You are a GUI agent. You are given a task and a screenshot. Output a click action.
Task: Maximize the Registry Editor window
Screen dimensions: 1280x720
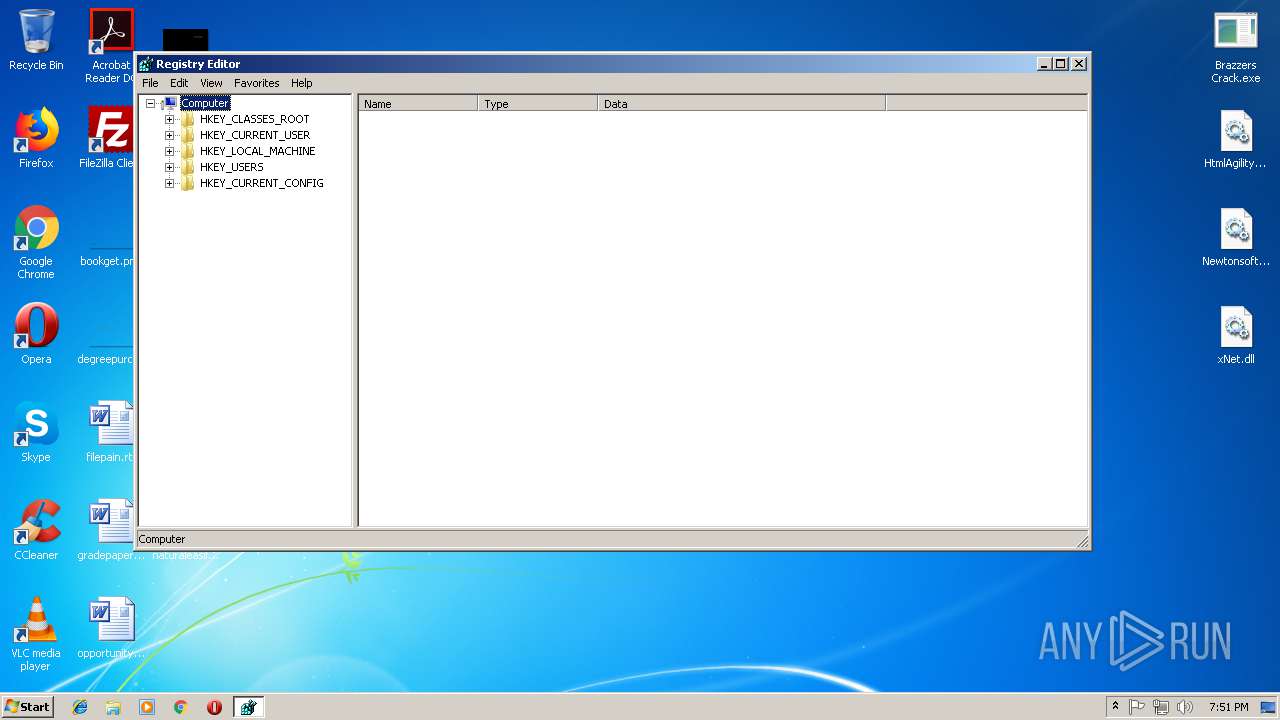point(1061,64)
